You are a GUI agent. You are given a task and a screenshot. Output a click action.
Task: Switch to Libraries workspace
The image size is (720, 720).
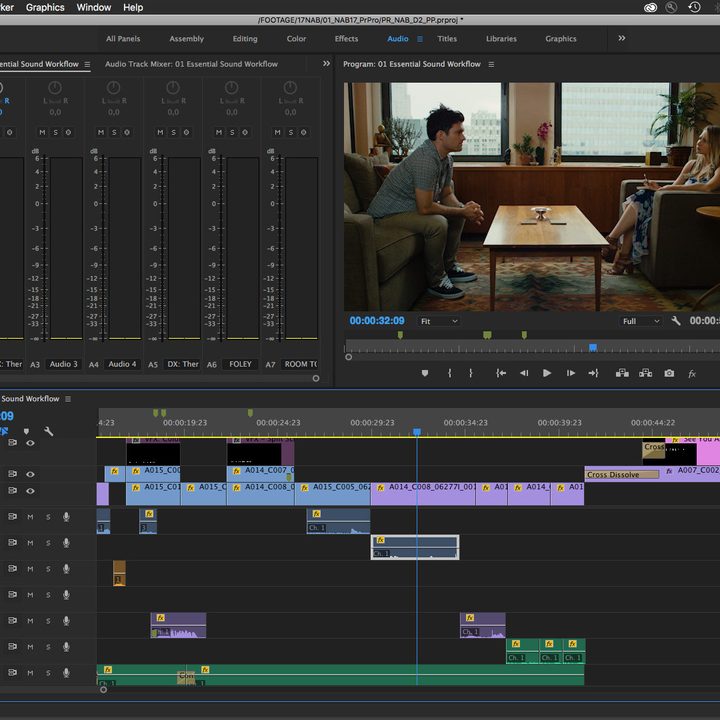(501, 39)
